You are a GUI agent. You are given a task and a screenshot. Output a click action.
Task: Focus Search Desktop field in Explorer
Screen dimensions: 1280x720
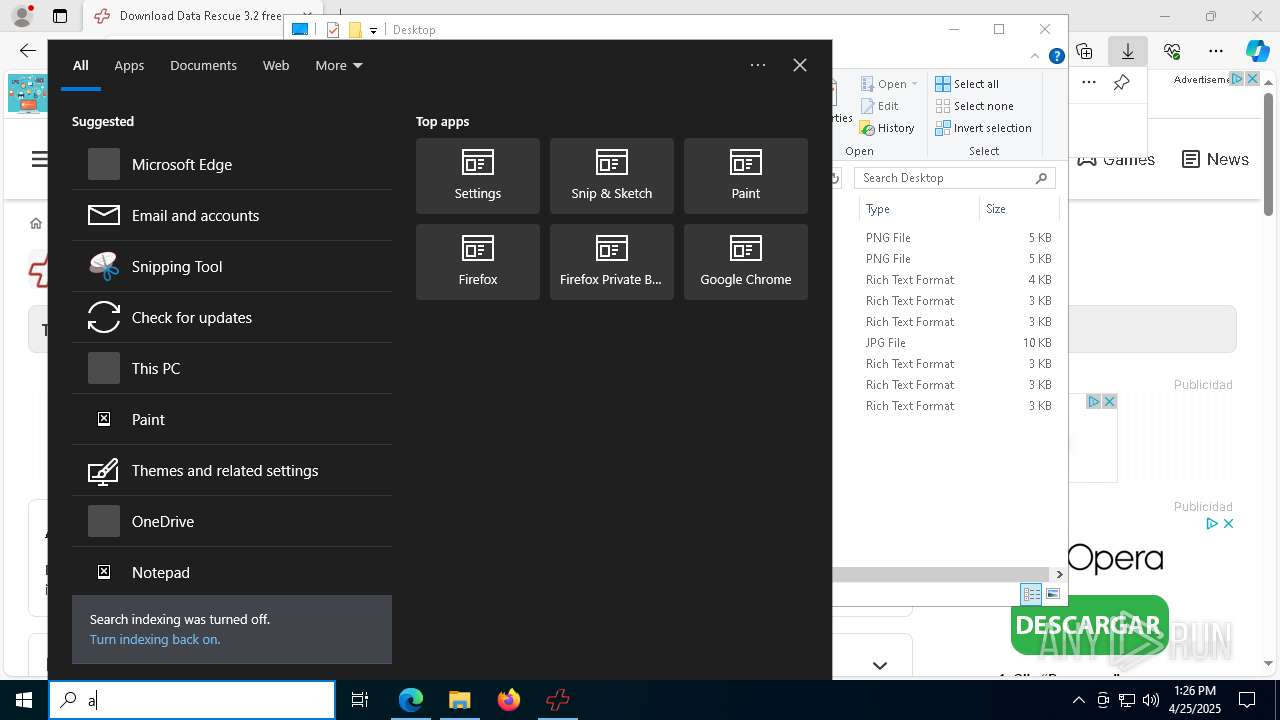(x=955, y=178)
